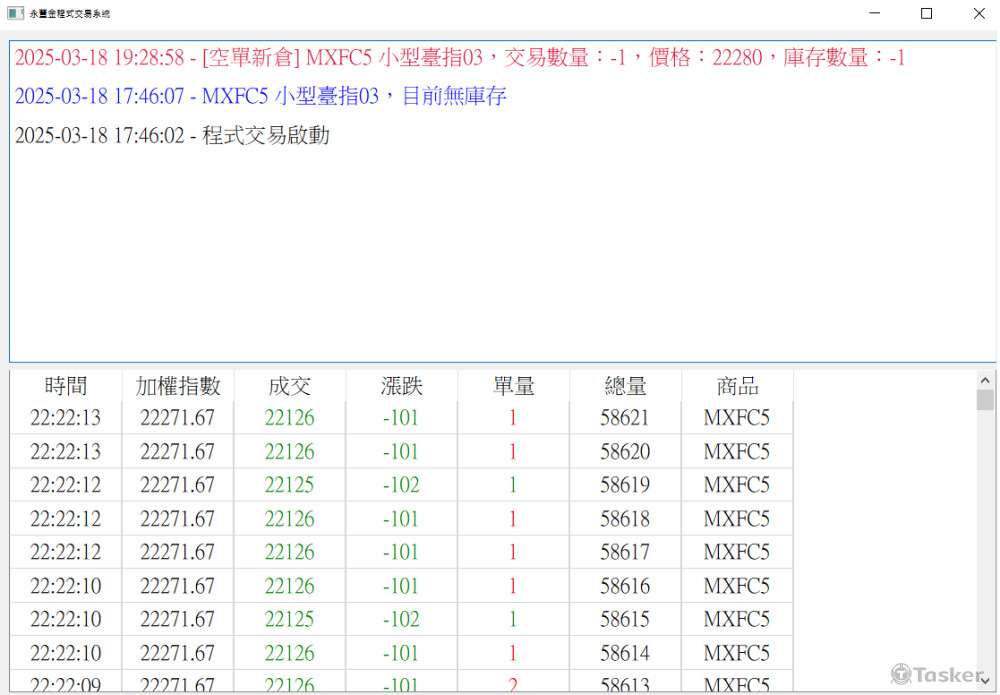
Task: Select the 成交 column header
Action: [x=290, y=386]
